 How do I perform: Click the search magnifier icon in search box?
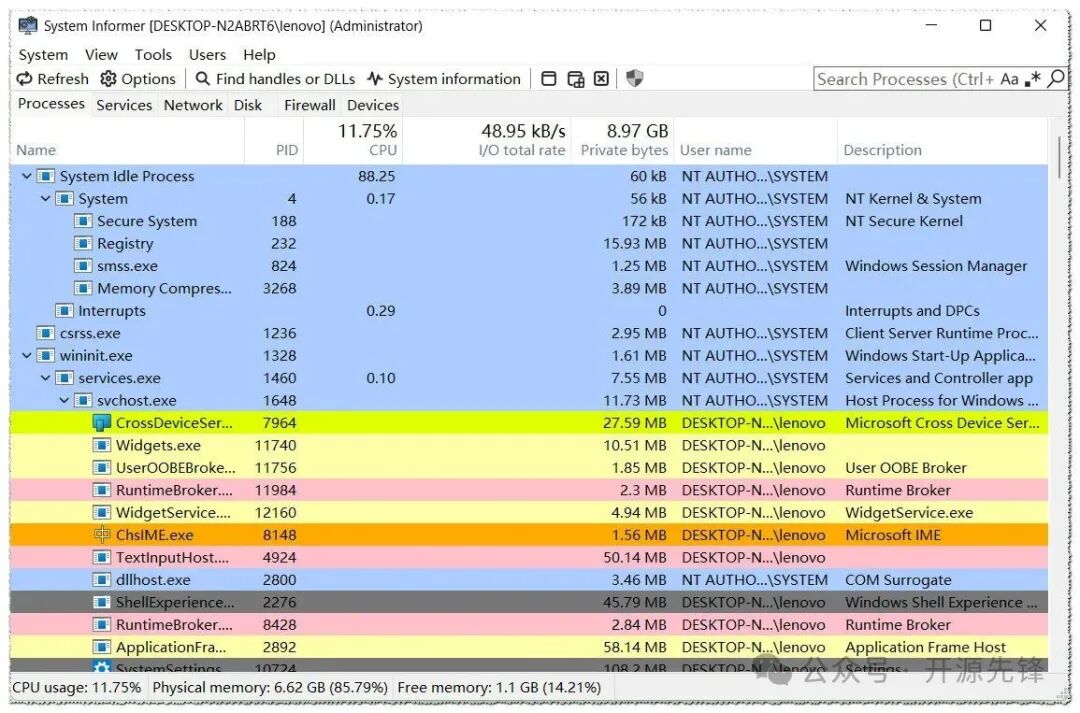click(1055, 79)
